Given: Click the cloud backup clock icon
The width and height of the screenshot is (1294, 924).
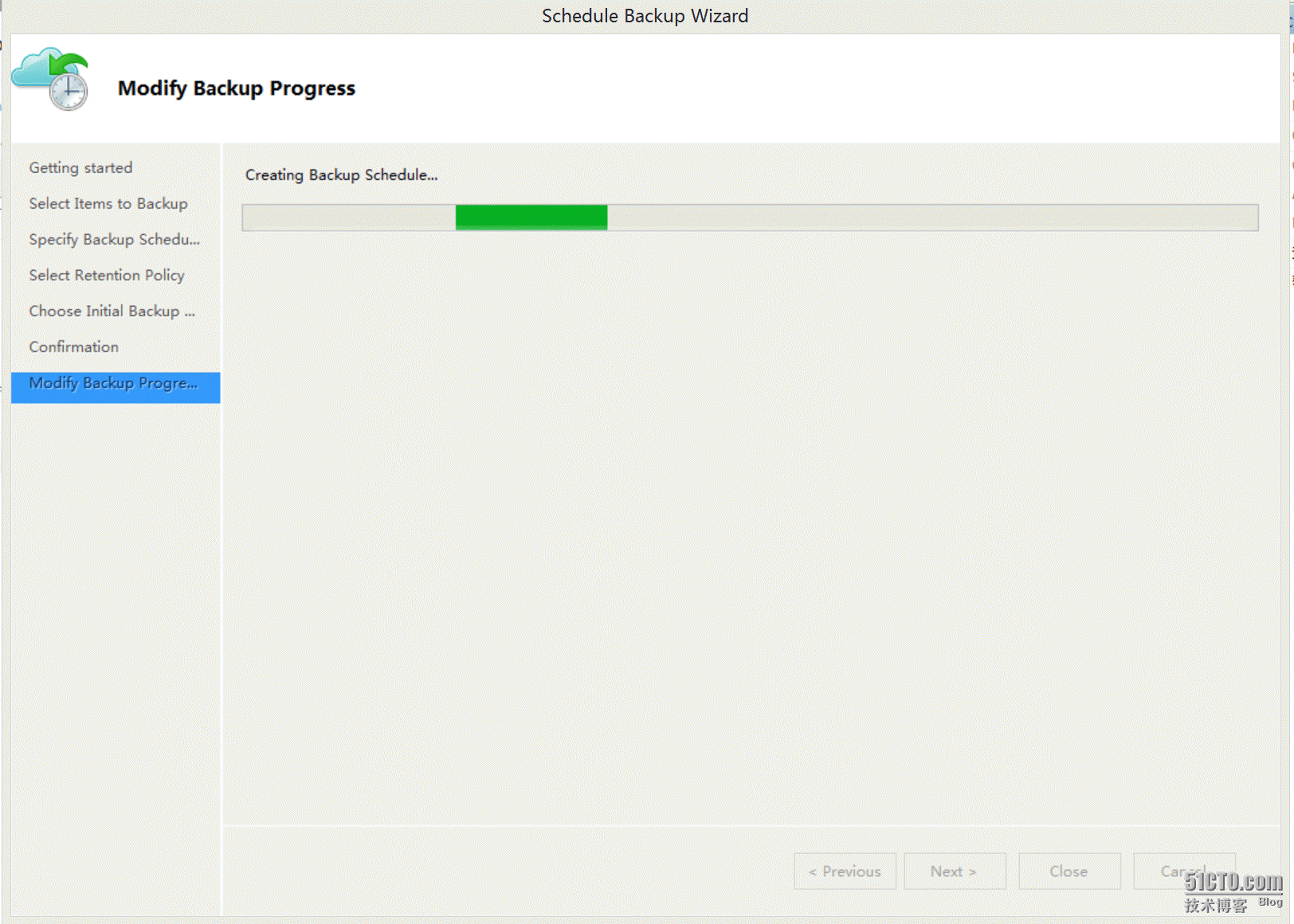Looking at the screenshot, I should 50,79.
